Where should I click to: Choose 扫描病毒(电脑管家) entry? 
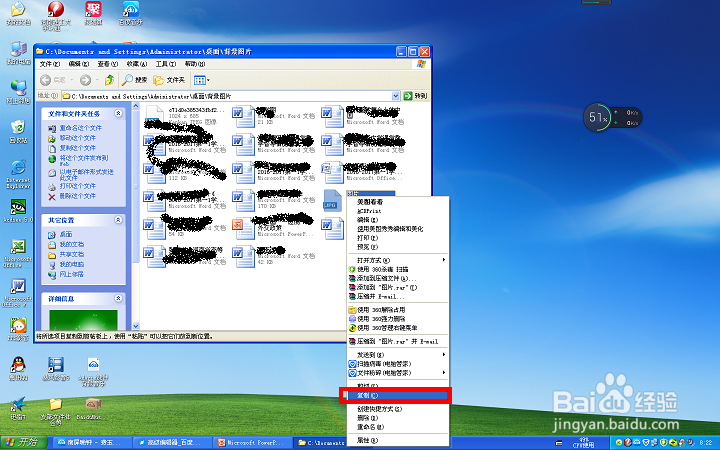tap(398, 364)
